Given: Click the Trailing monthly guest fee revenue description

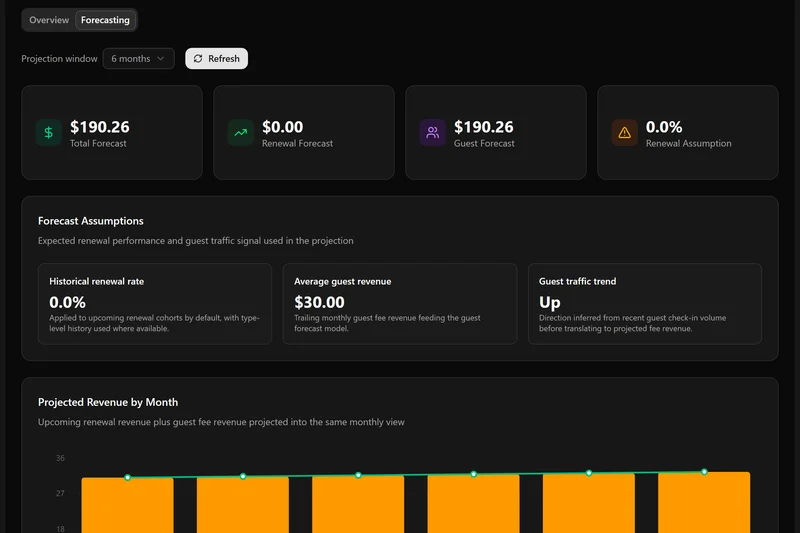Looking at the screenshot, I should point(387,323).
